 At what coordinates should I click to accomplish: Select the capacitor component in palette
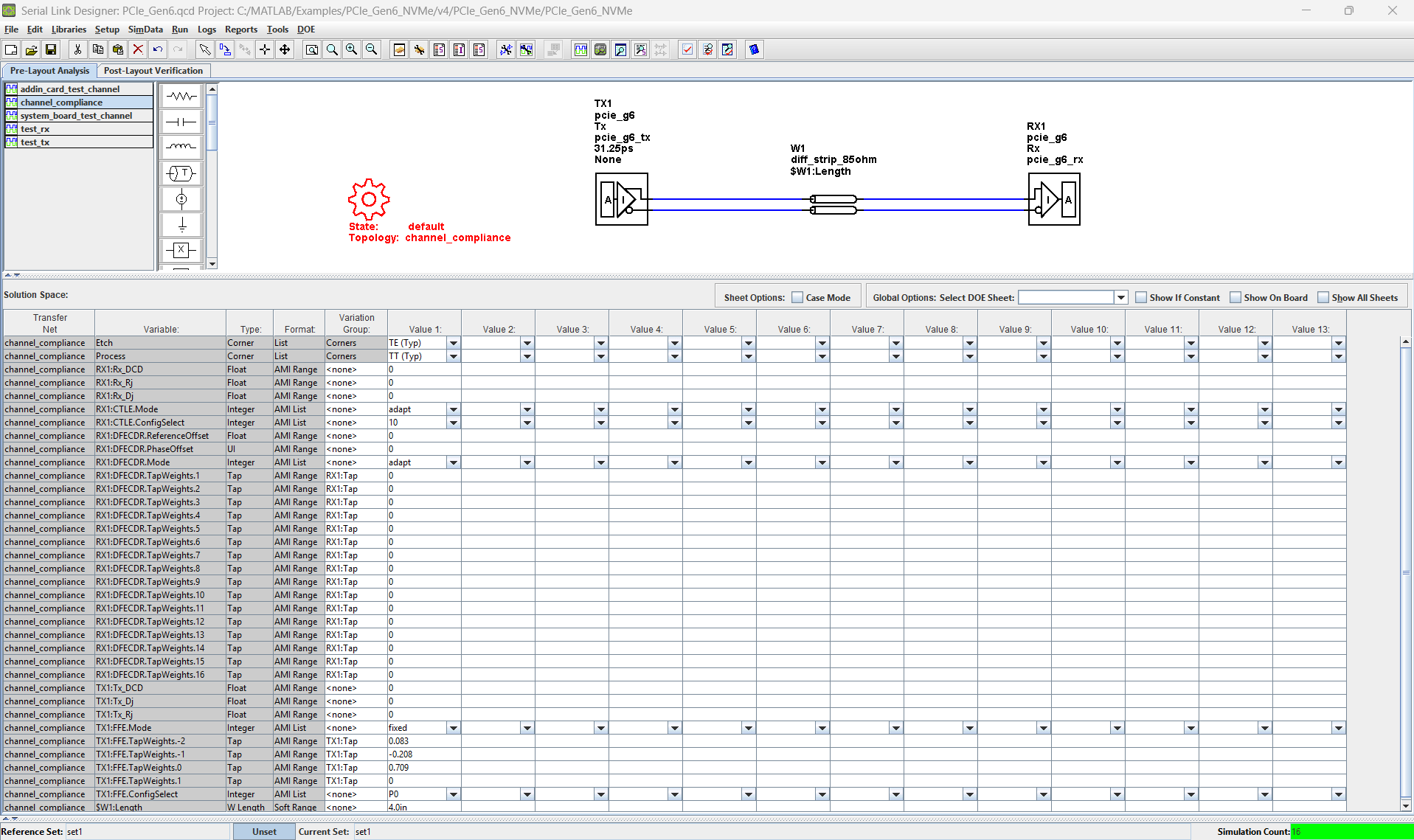tap(181, 122)
